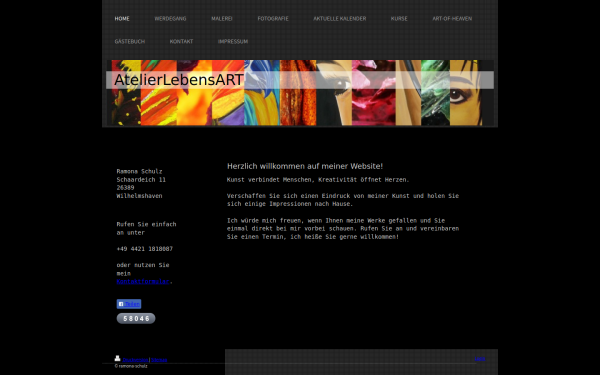The width and height of the screenshot is (600, 375).
Task: Open the ART-OF-HEAVEN menu item
Action: (x=452, y=18)
